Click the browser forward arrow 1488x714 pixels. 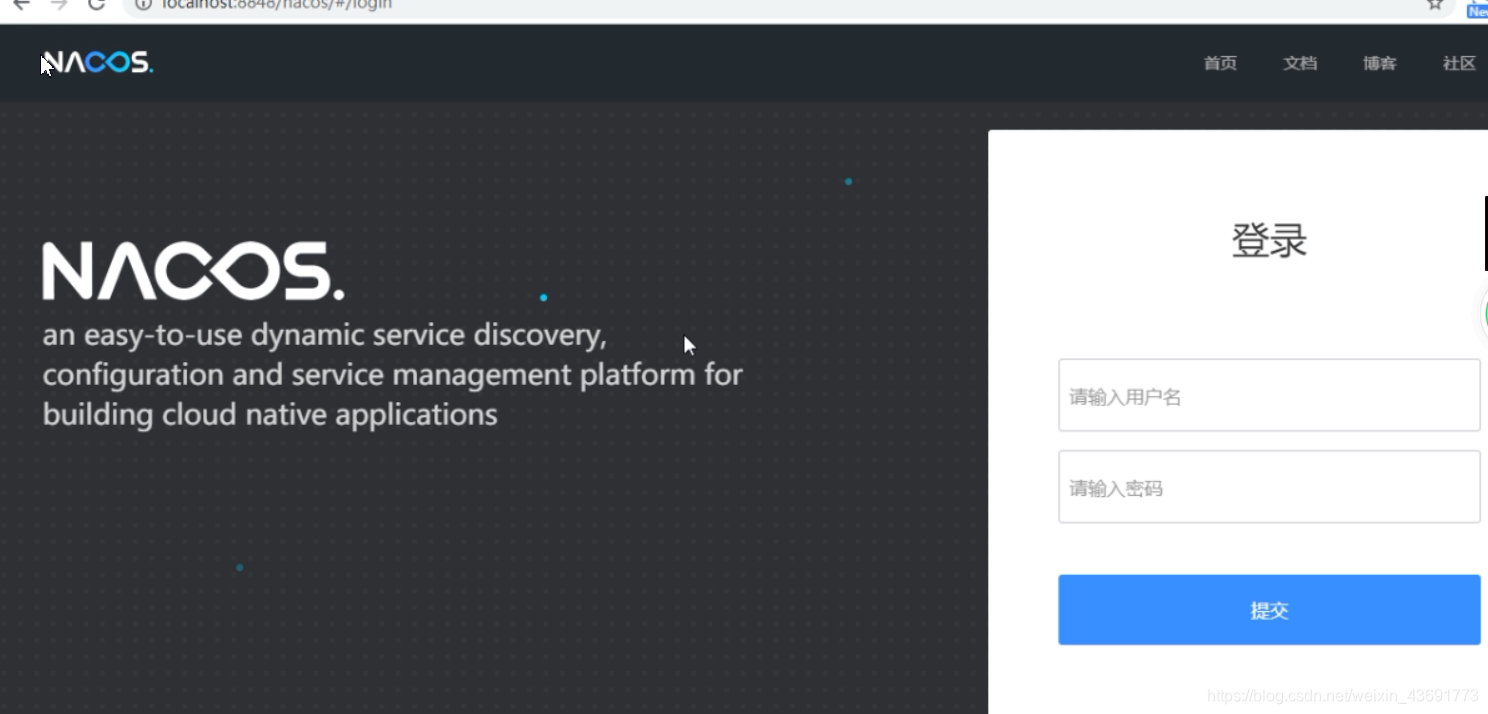(x=59, y=4)
